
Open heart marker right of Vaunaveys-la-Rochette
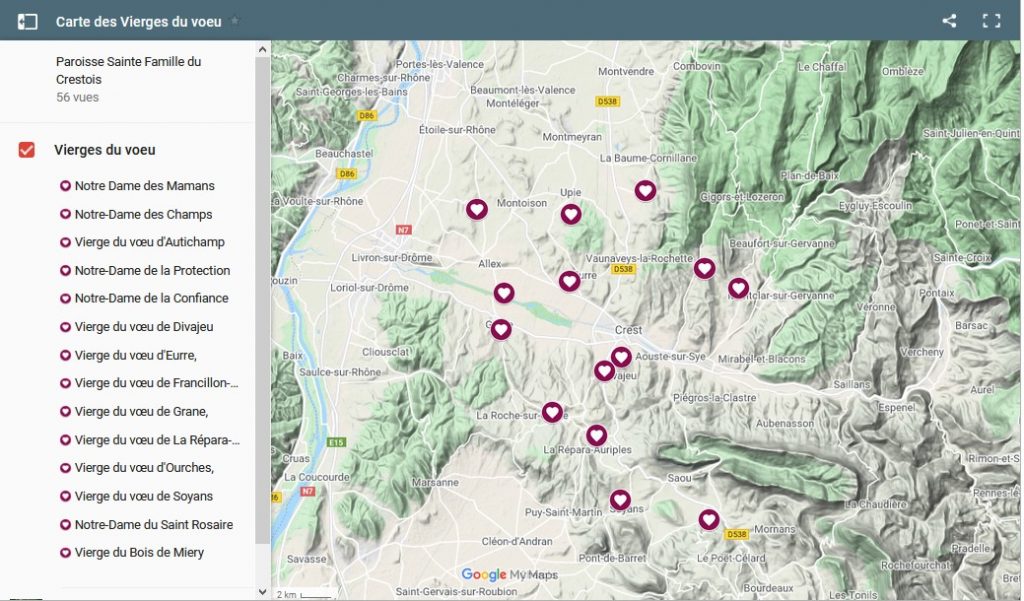pos(704,268)
